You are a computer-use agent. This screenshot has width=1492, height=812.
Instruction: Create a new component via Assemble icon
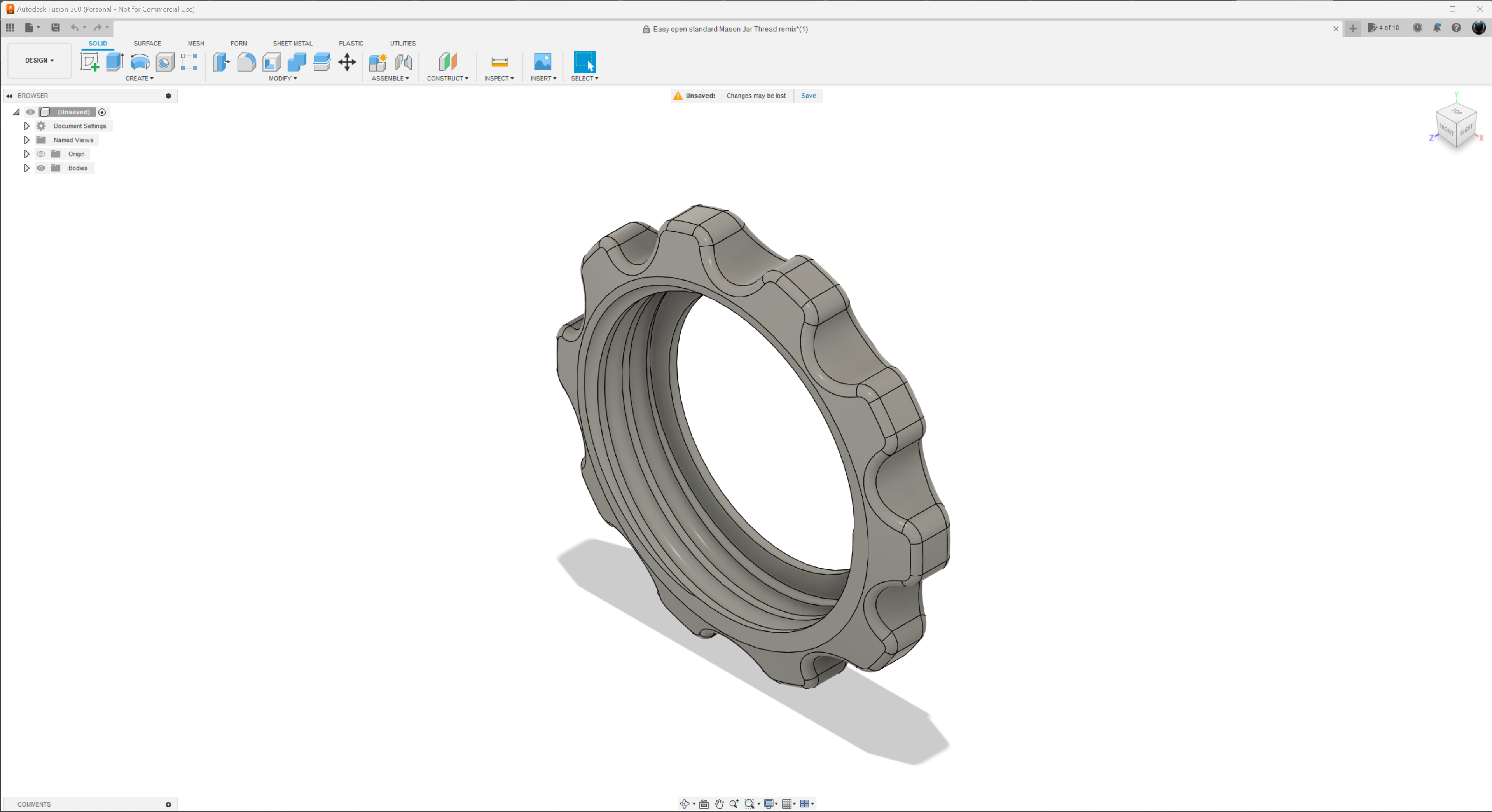click(377, 62)
